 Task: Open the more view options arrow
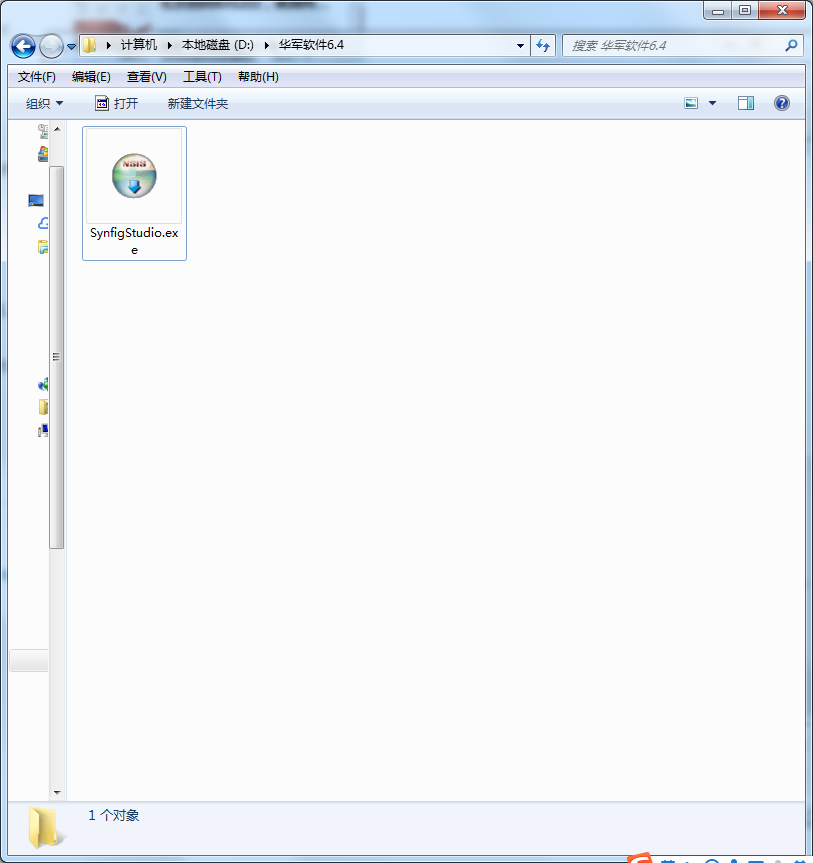(x=712, y=103)
